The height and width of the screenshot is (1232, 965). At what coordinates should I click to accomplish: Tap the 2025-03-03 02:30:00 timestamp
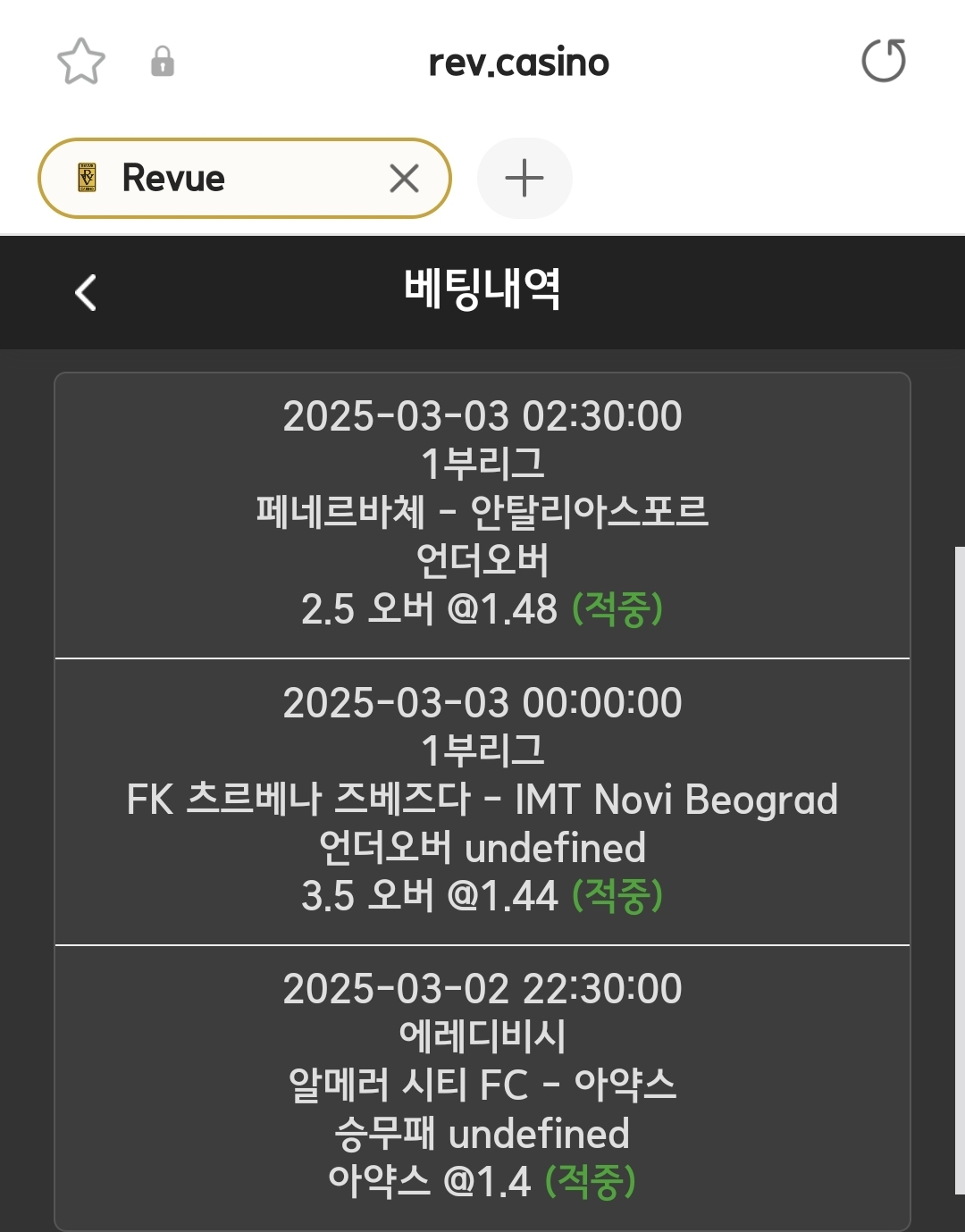[482, 416]
